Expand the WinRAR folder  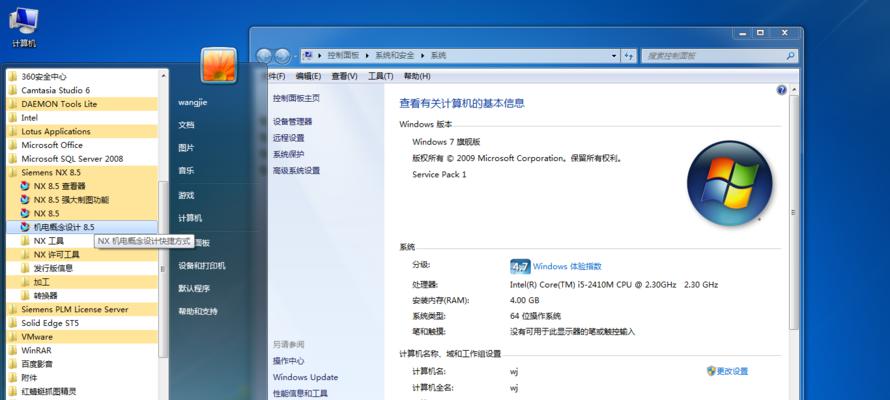82,350
